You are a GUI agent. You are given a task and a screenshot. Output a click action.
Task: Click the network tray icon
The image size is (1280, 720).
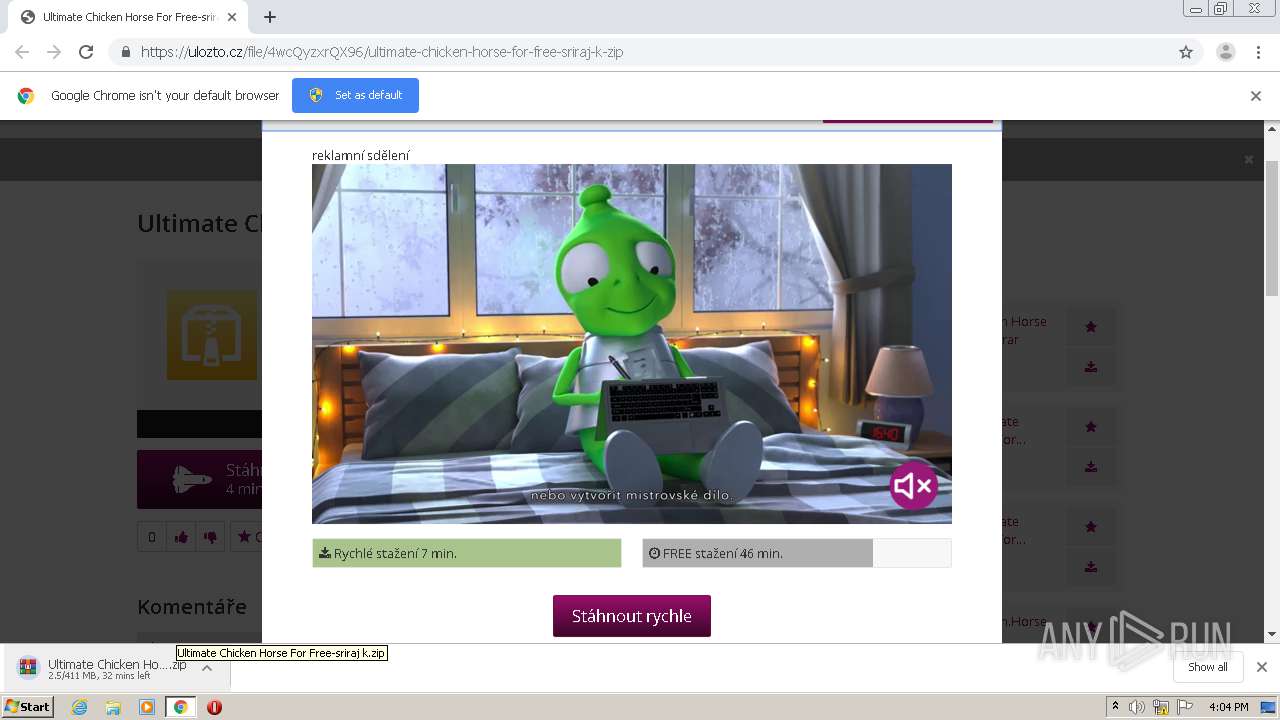click(1161, 707)
